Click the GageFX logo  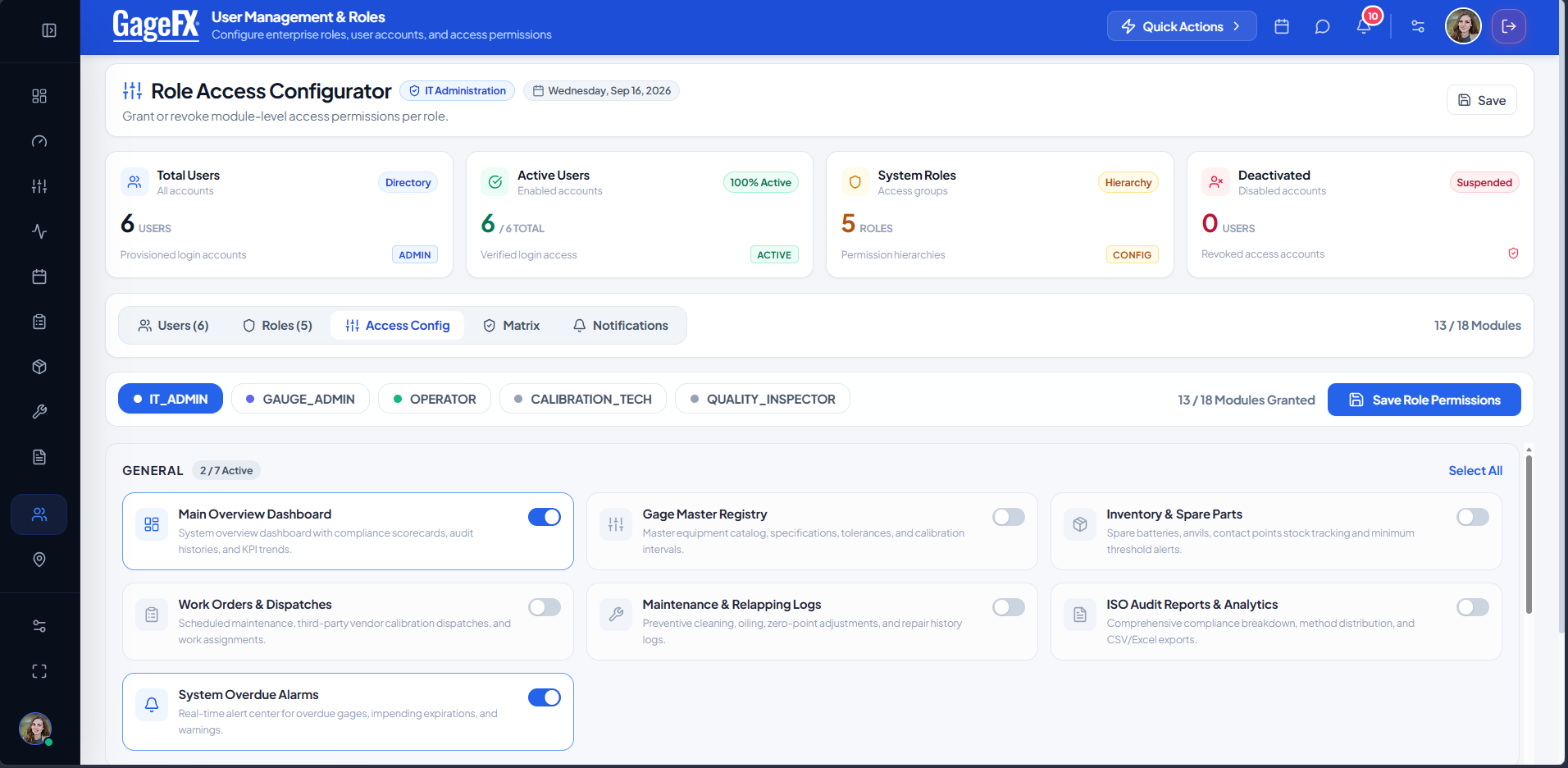point(156,25)
